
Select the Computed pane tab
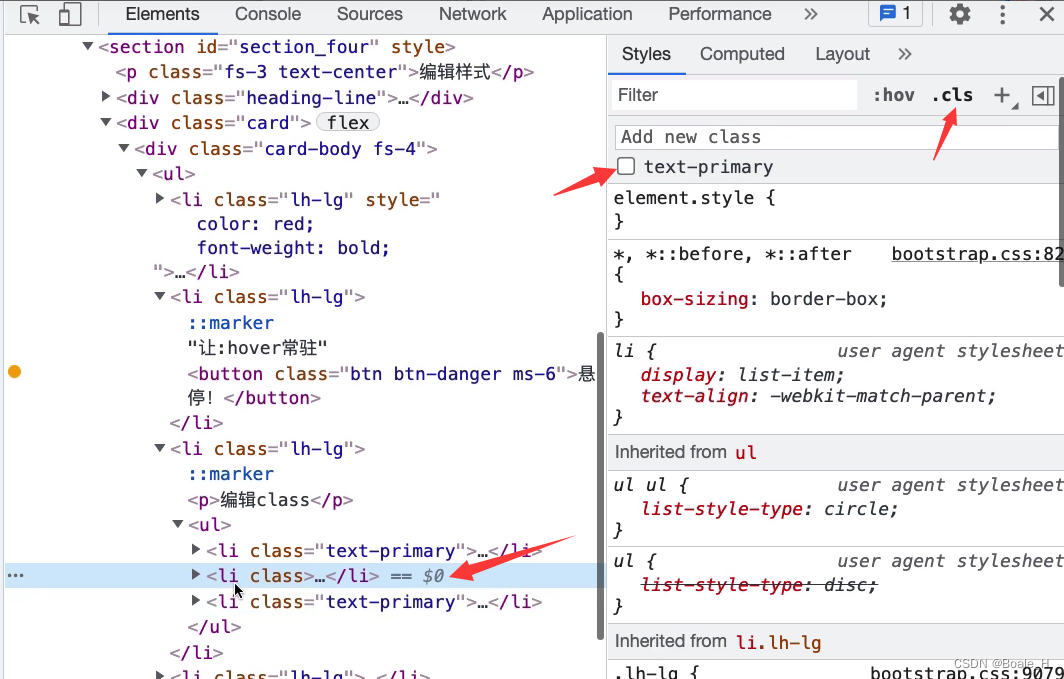click(742, 54)
